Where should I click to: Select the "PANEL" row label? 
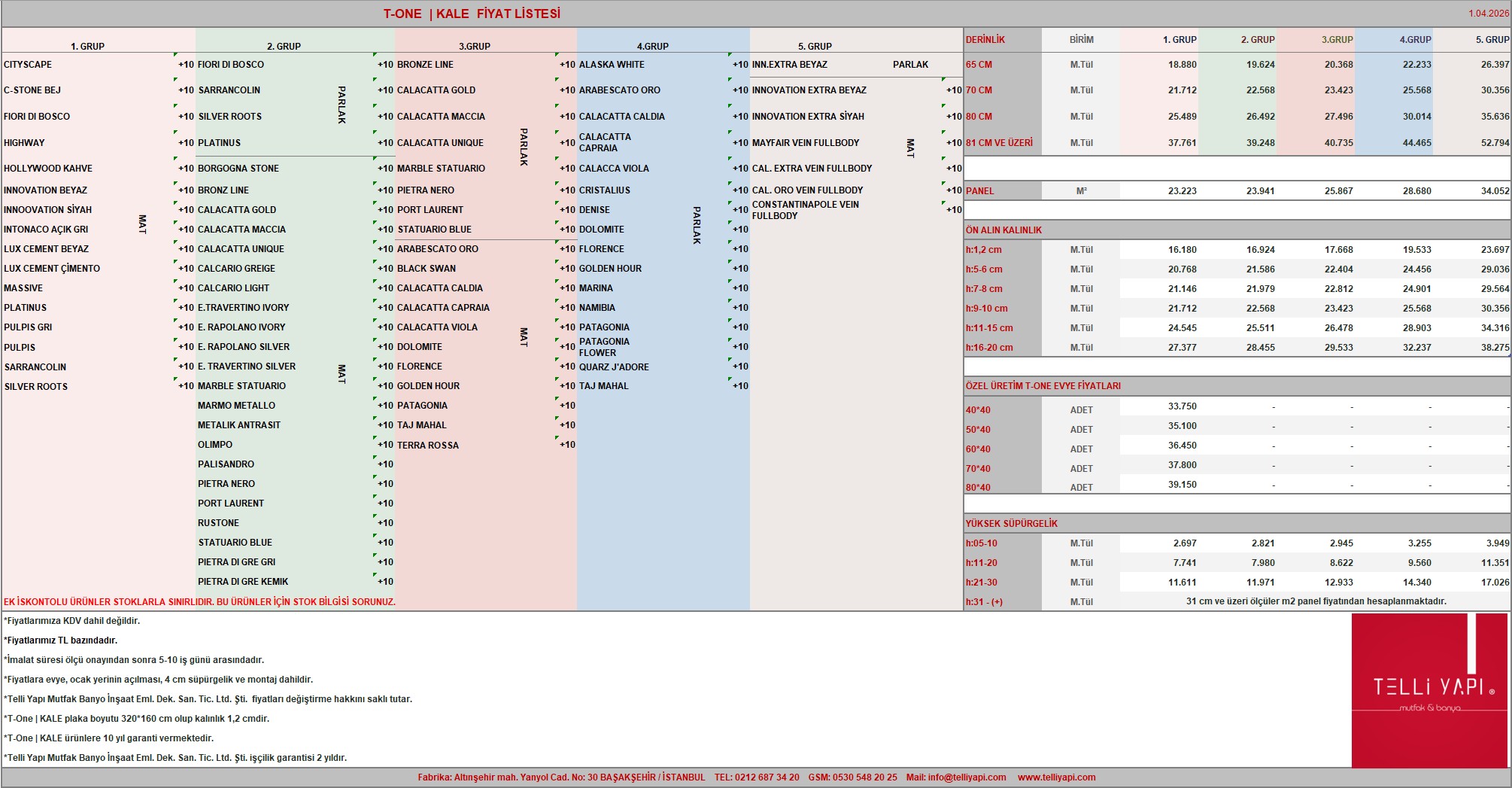click(980, 191)
